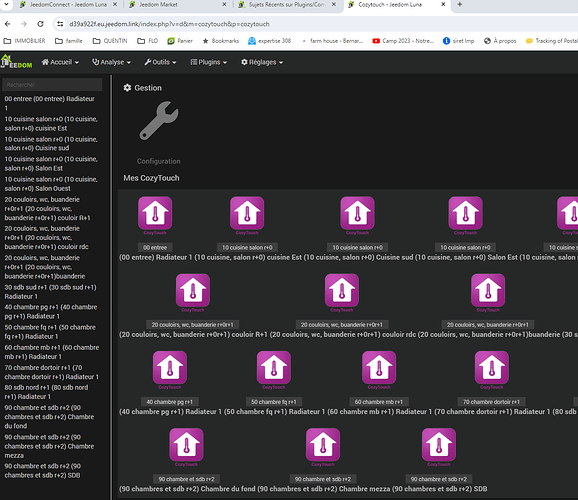
Task: Open the 00 entree Radiateur 1 CozyTouch icon
Action: (x=155, y=213)
